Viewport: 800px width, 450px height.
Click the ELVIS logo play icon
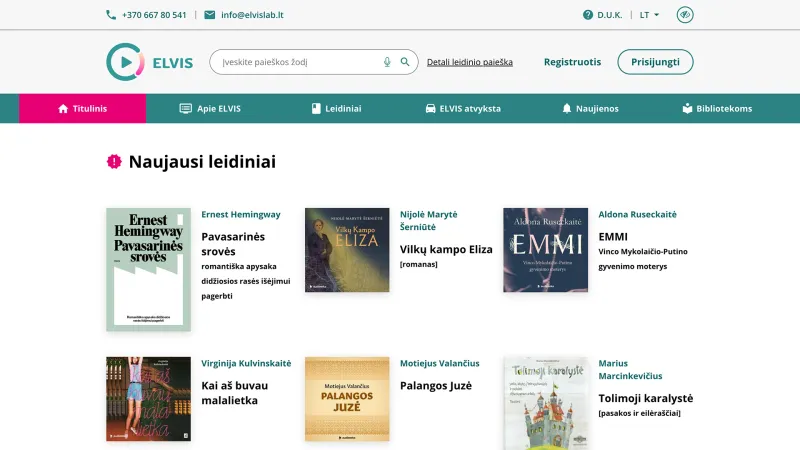point(125,62)
